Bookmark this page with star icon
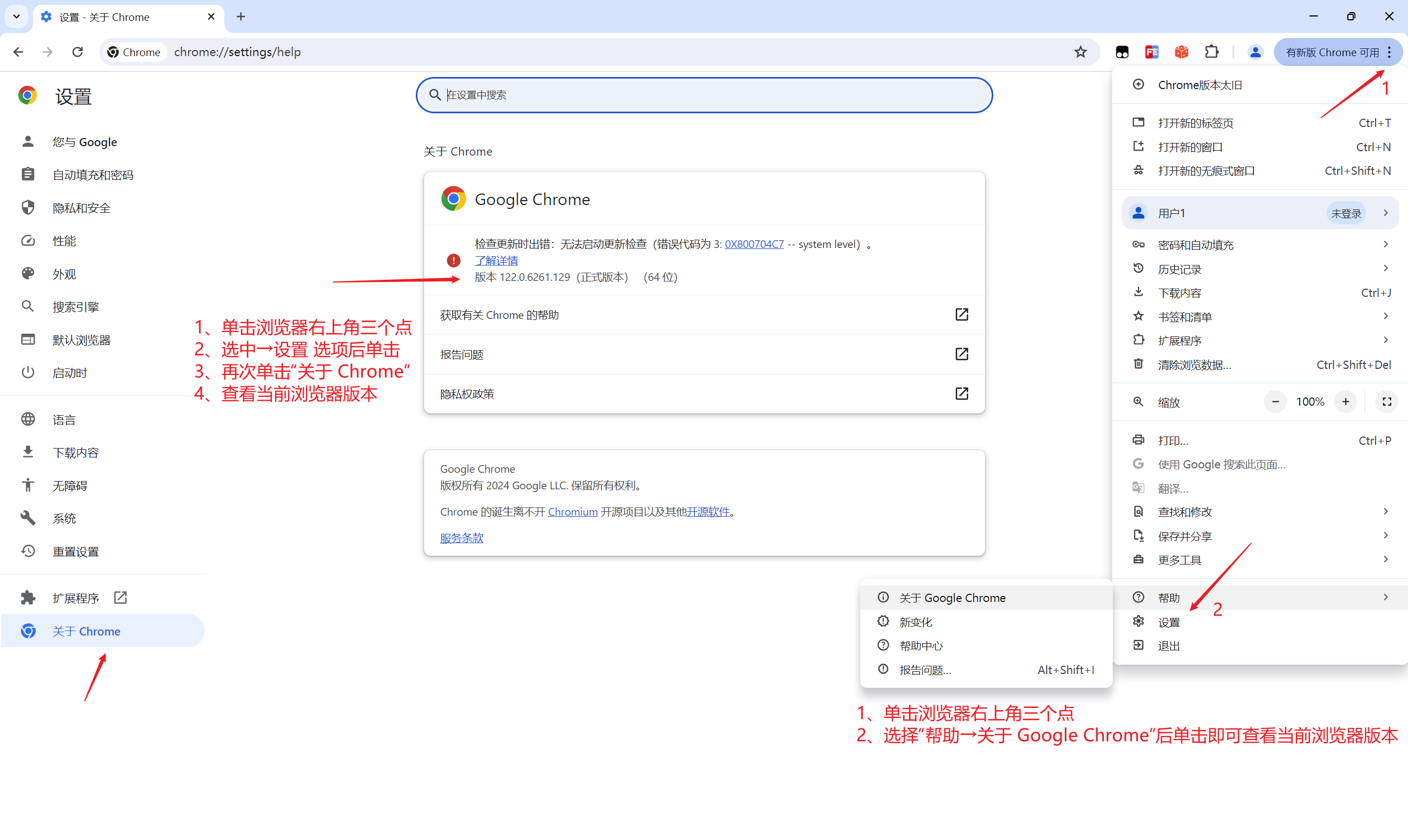1408x840 pixels. pyautogui.click(x=1080, y=52)
